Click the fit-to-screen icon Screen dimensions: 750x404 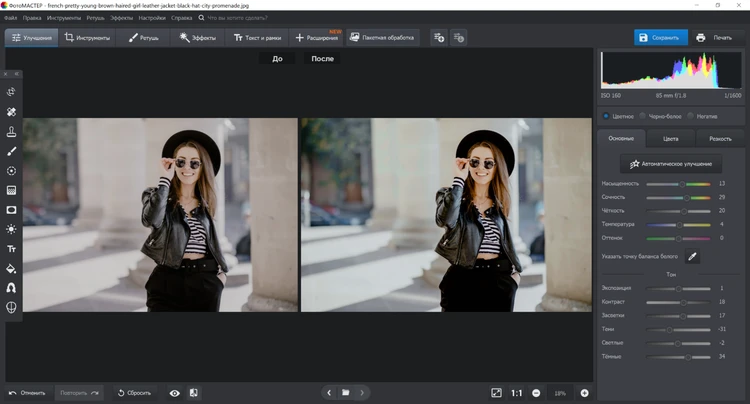(x=496, y=393)
